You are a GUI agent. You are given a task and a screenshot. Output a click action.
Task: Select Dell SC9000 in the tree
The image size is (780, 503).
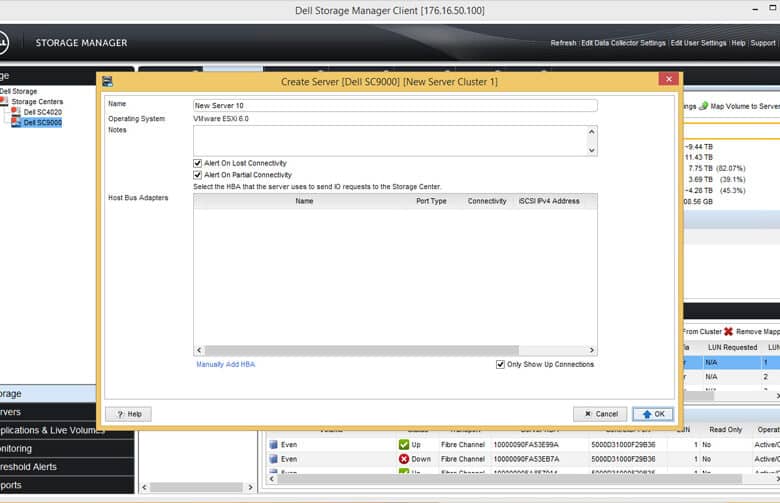(x=43, y=122)
